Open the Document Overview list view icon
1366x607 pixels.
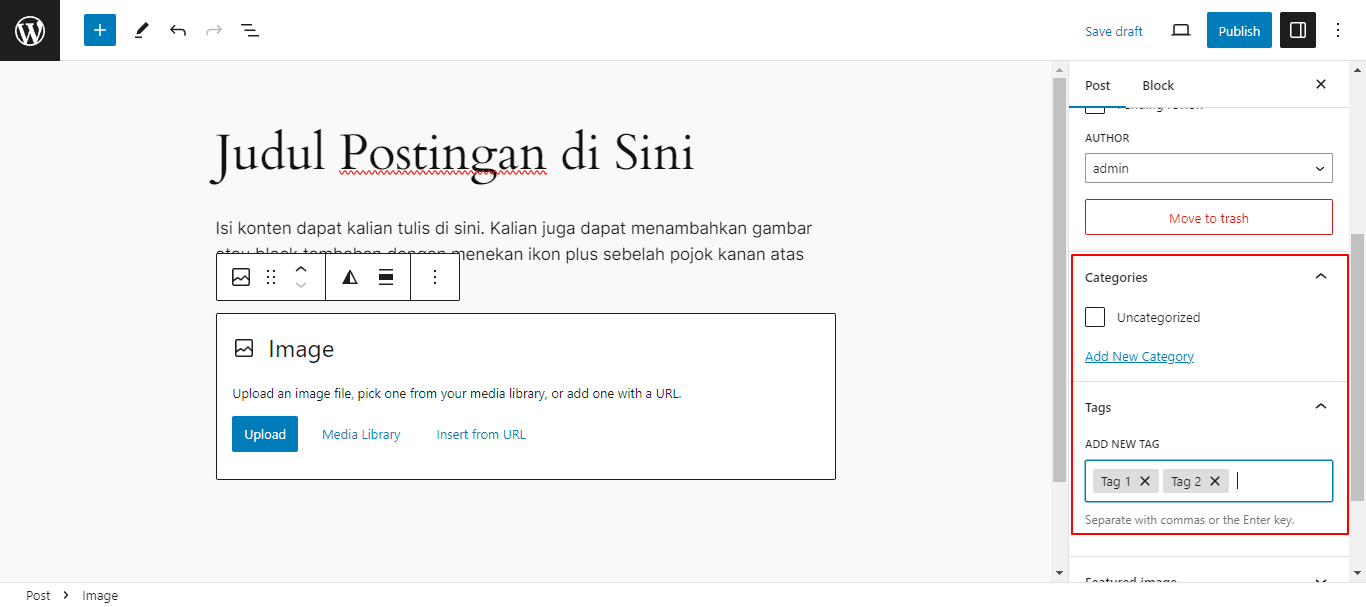point(249,30)
